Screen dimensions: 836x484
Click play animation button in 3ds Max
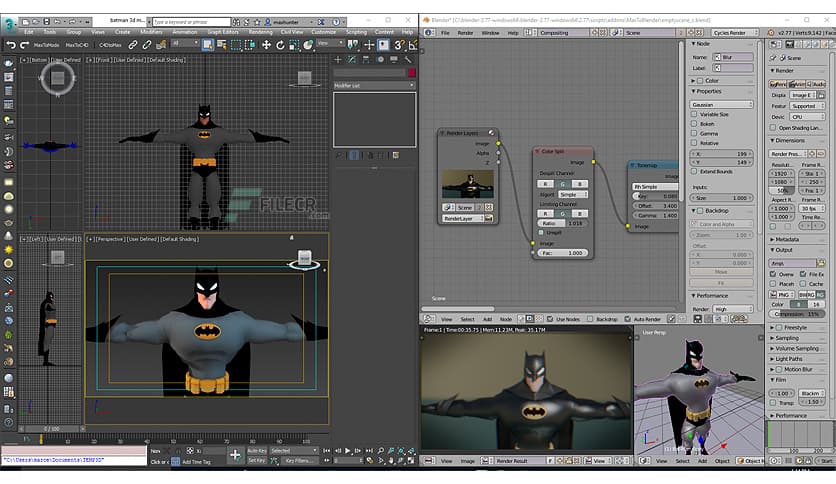click(348, 451)
